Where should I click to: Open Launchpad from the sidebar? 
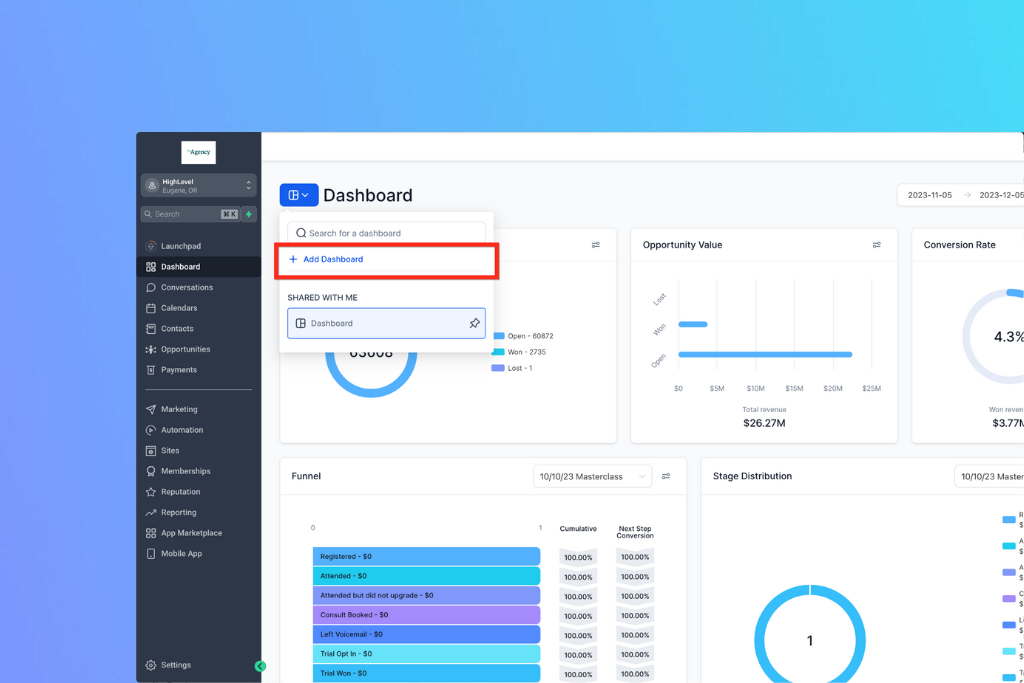[x=180, y=246]
